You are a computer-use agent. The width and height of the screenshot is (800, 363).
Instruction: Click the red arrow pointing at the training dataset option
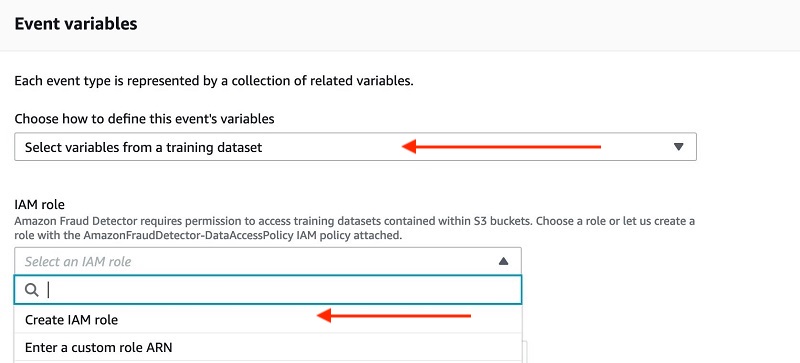pos(502,148)
